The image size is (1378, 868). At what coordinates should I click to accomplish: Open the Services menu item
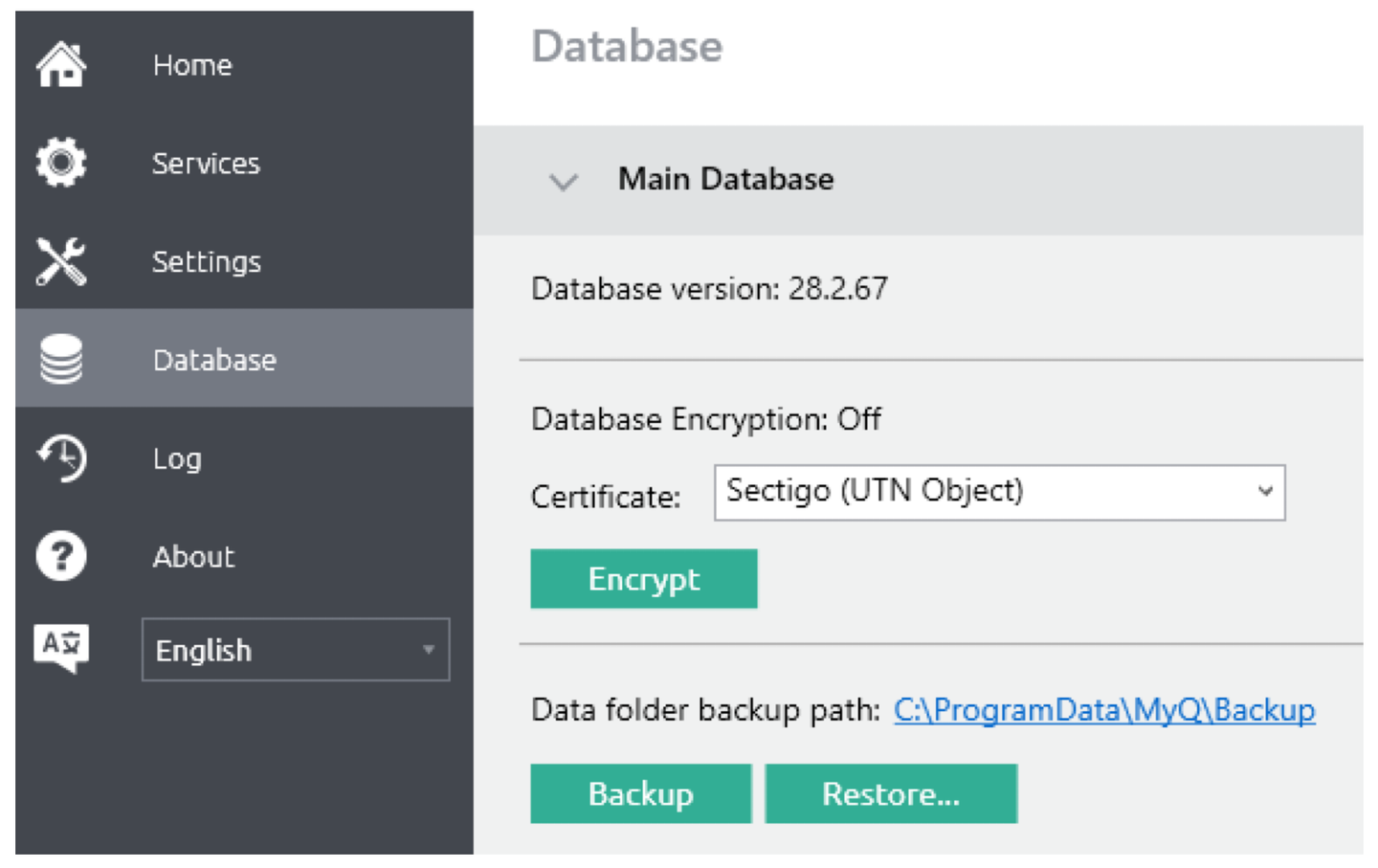[206, 164]
